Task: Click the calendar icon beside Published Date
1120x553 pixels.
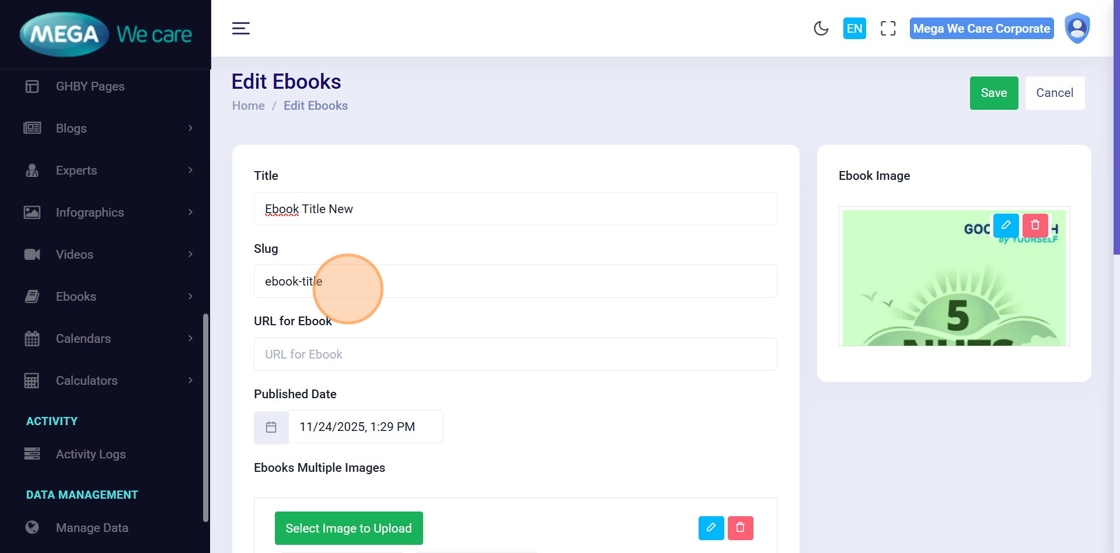Action: 271,427
